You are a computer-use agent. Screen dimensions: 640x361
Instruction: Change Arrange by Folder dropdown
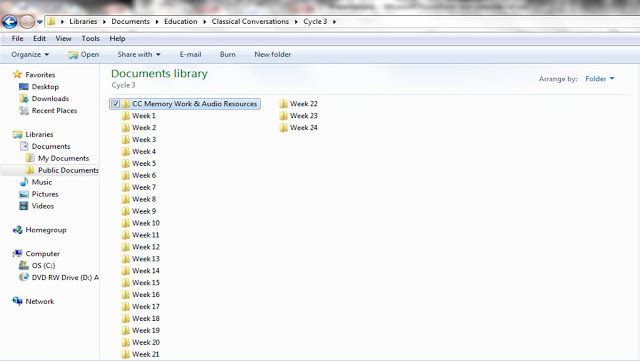pyautogui.click(x=600, y=79)
